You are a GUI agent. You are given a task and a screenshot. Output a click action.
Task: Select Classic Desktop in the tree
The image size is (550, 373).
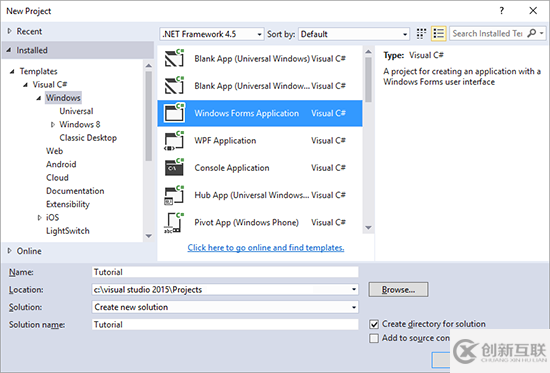88,138
